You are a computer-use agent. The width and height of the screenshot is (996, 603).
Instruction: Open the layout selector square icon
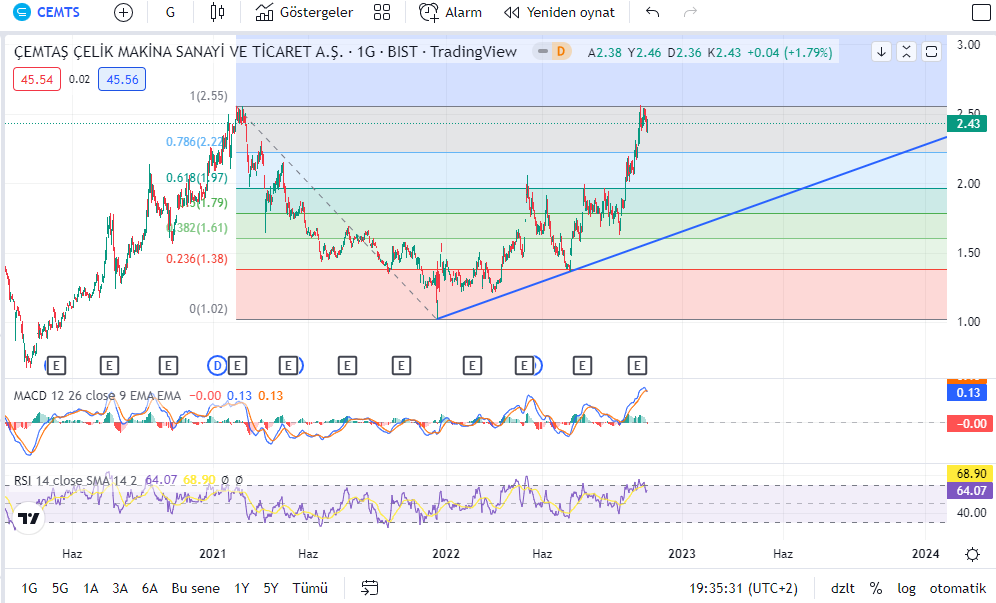981,12
